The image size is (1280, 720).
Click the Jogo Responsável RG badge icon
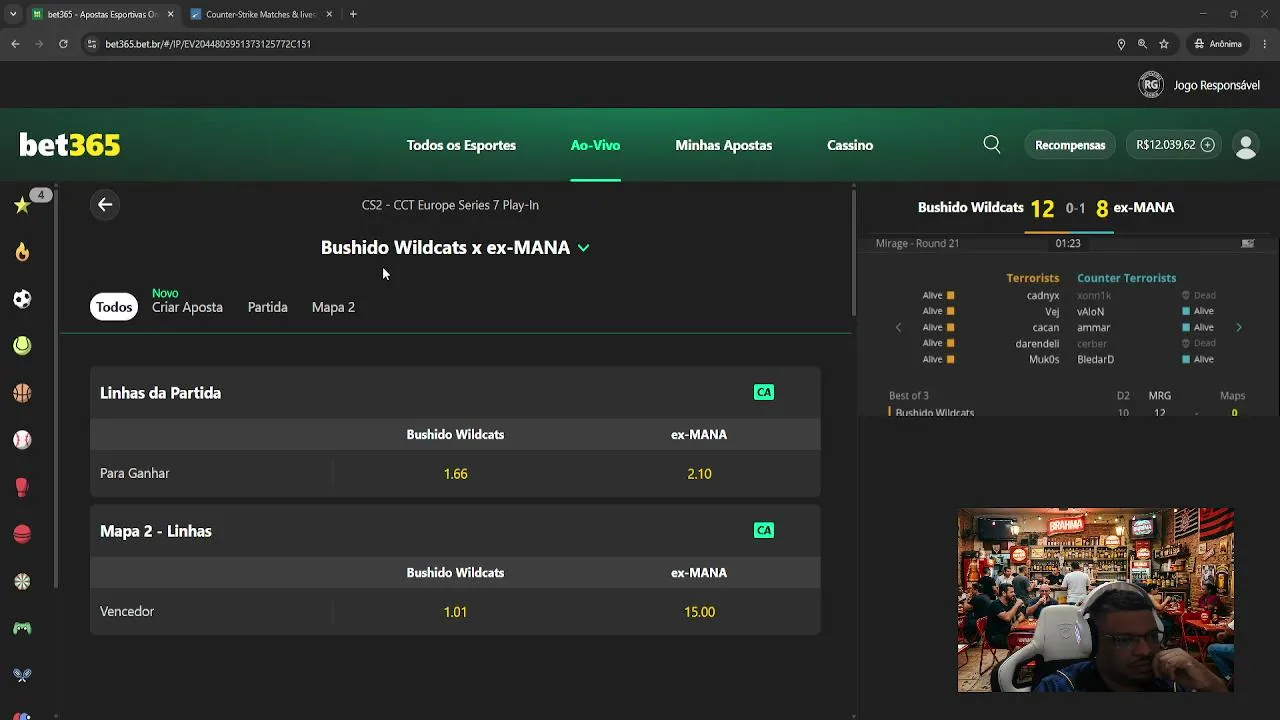[1151, 85]
